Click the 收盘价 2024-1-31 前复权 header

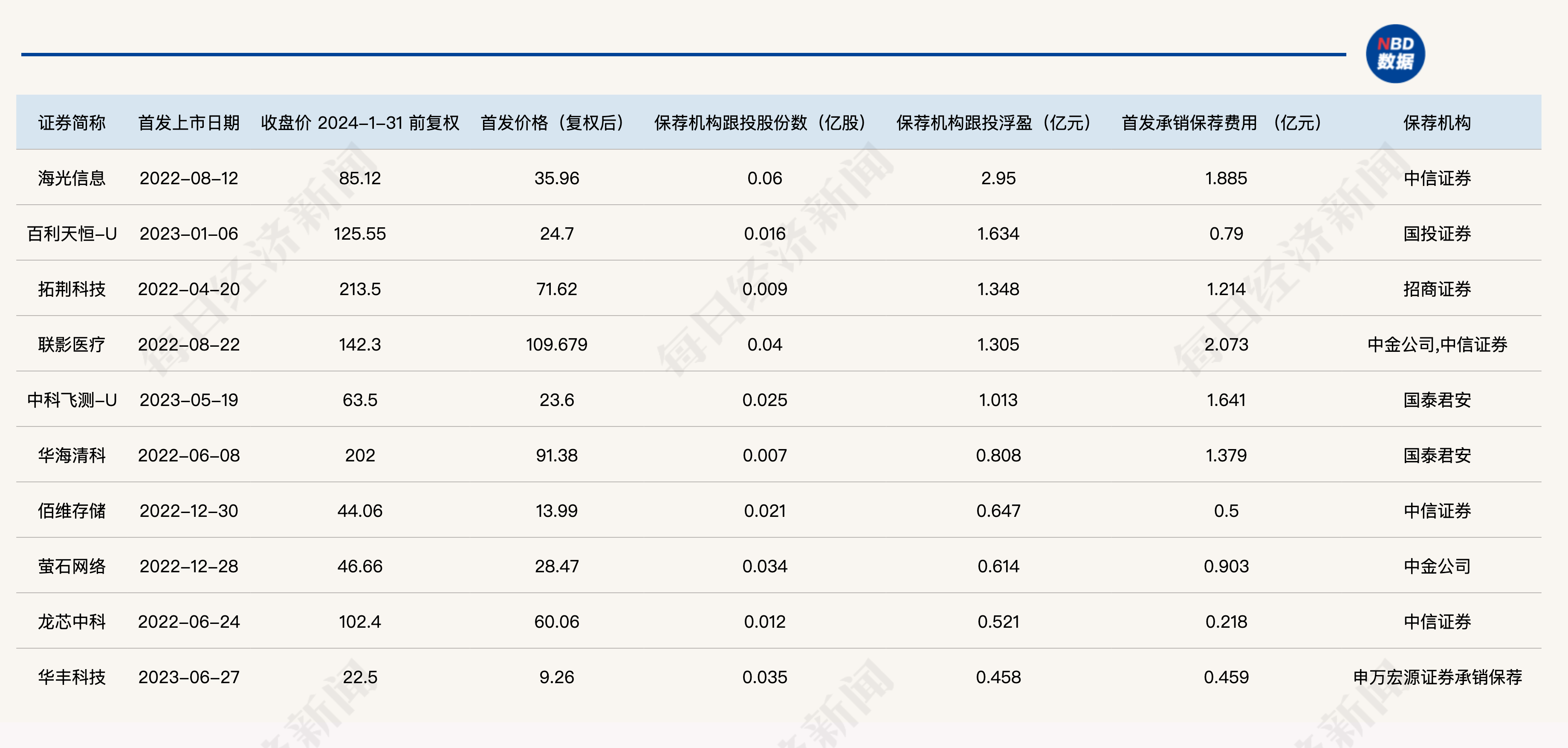360,123
